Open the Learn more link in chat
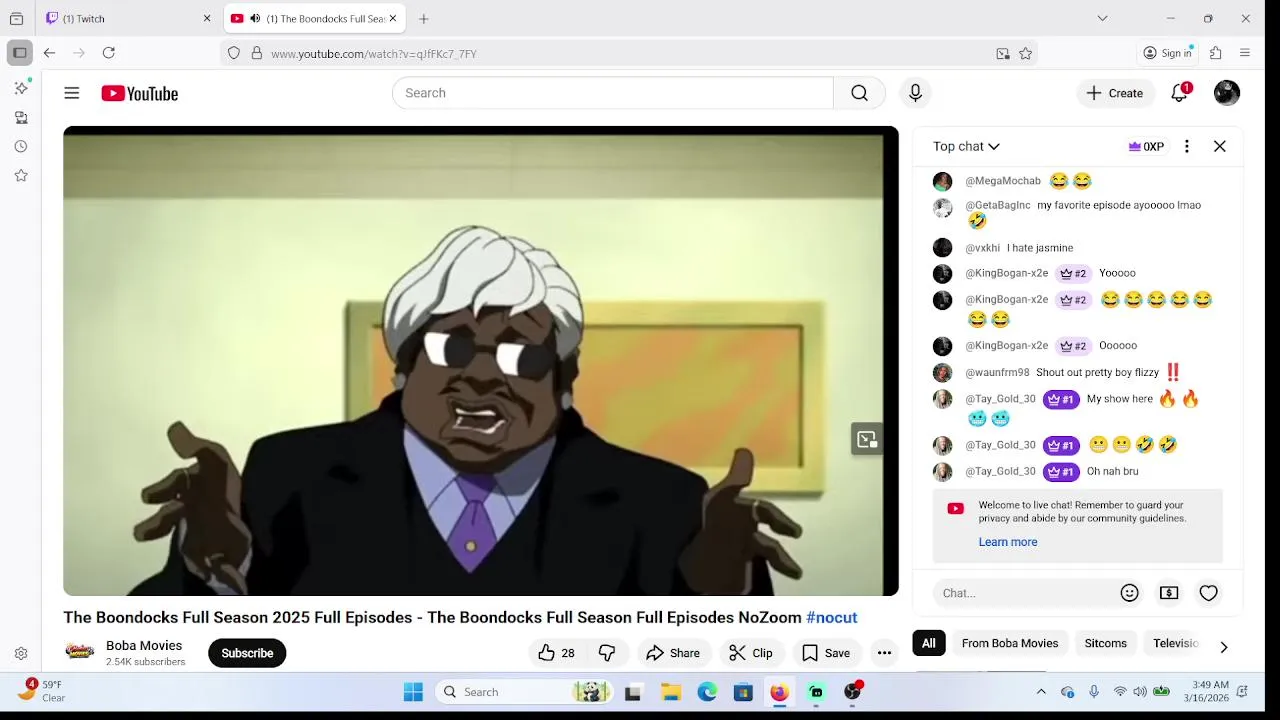The image size is (1280, 720). (1008, 542)
